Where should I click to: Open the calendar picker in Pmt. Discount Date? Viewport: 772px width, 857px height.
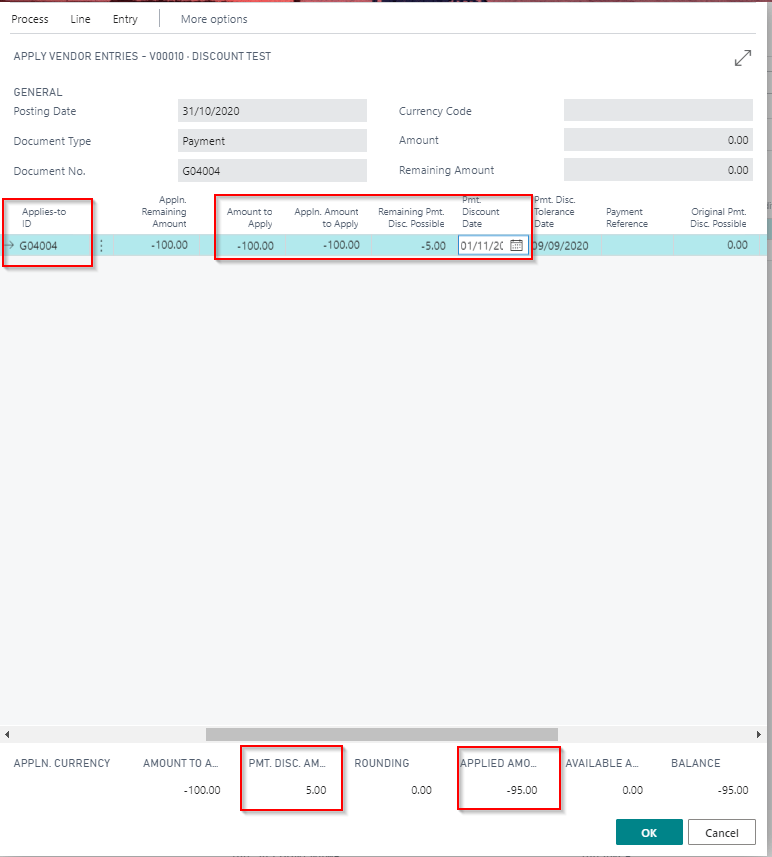coord(517,245)
